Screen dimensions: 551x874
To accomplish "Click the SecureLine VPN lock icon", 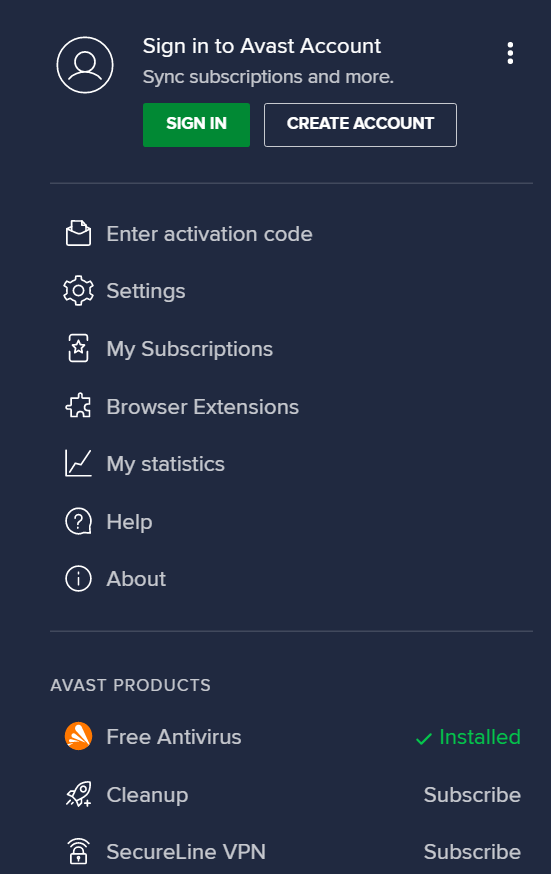I will [x=78, y=851].
